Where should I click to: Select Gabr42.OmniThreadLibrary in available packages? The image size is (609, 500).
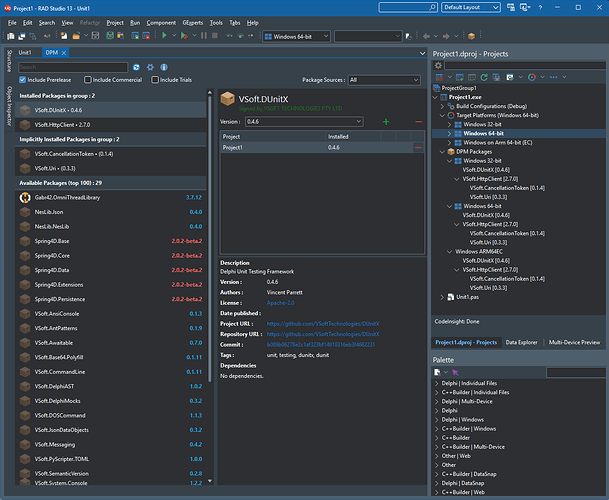click(x=111, y=197)
